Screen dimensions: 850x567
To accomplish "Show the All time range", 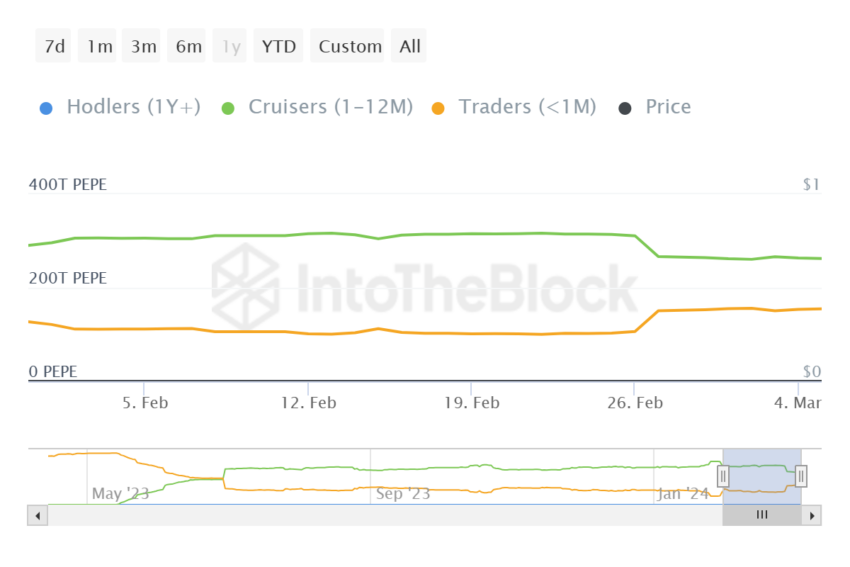I will [410, 46].
